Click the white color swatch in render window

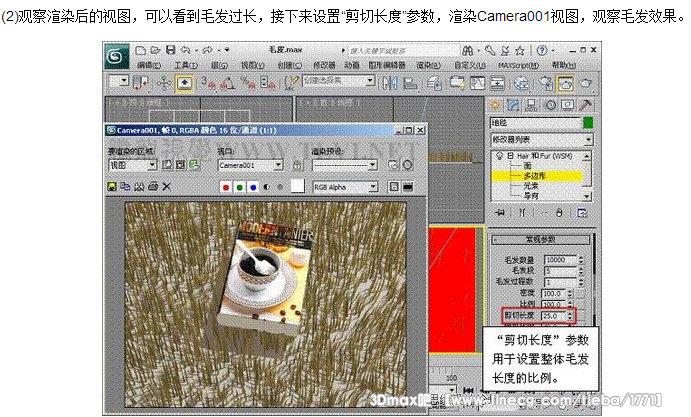298,186
